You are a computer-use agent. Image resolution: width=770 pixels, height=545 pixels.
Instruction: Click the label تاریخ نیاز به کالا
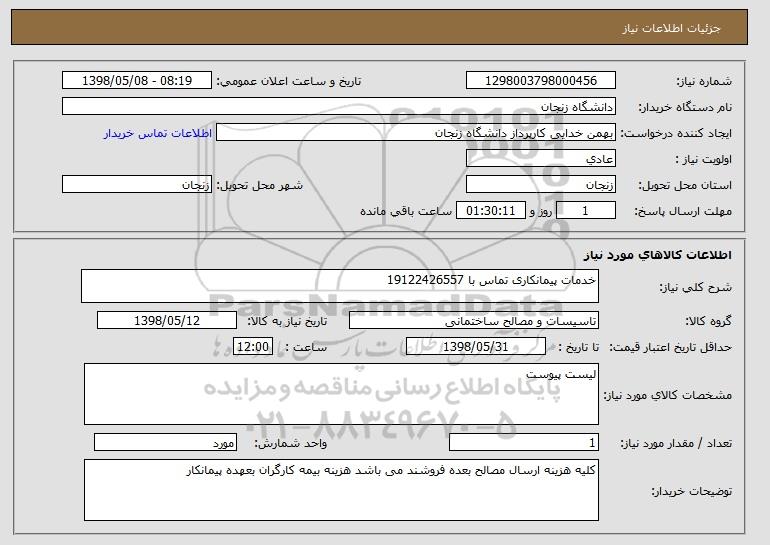pos(287,321)
